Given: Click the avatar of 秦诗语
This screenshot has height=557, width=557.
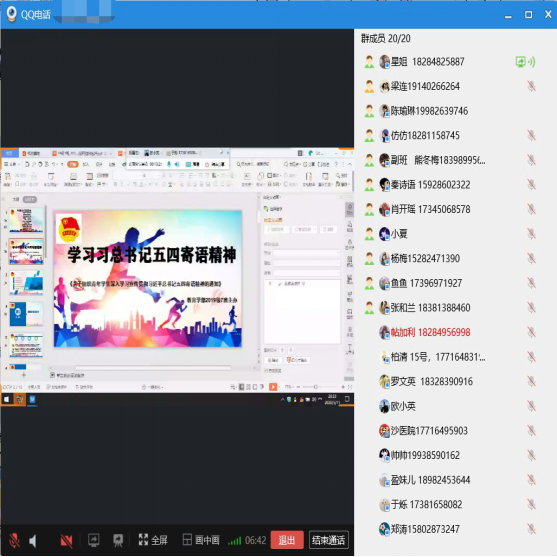Looking at the screenshot, I should point(384,185).
